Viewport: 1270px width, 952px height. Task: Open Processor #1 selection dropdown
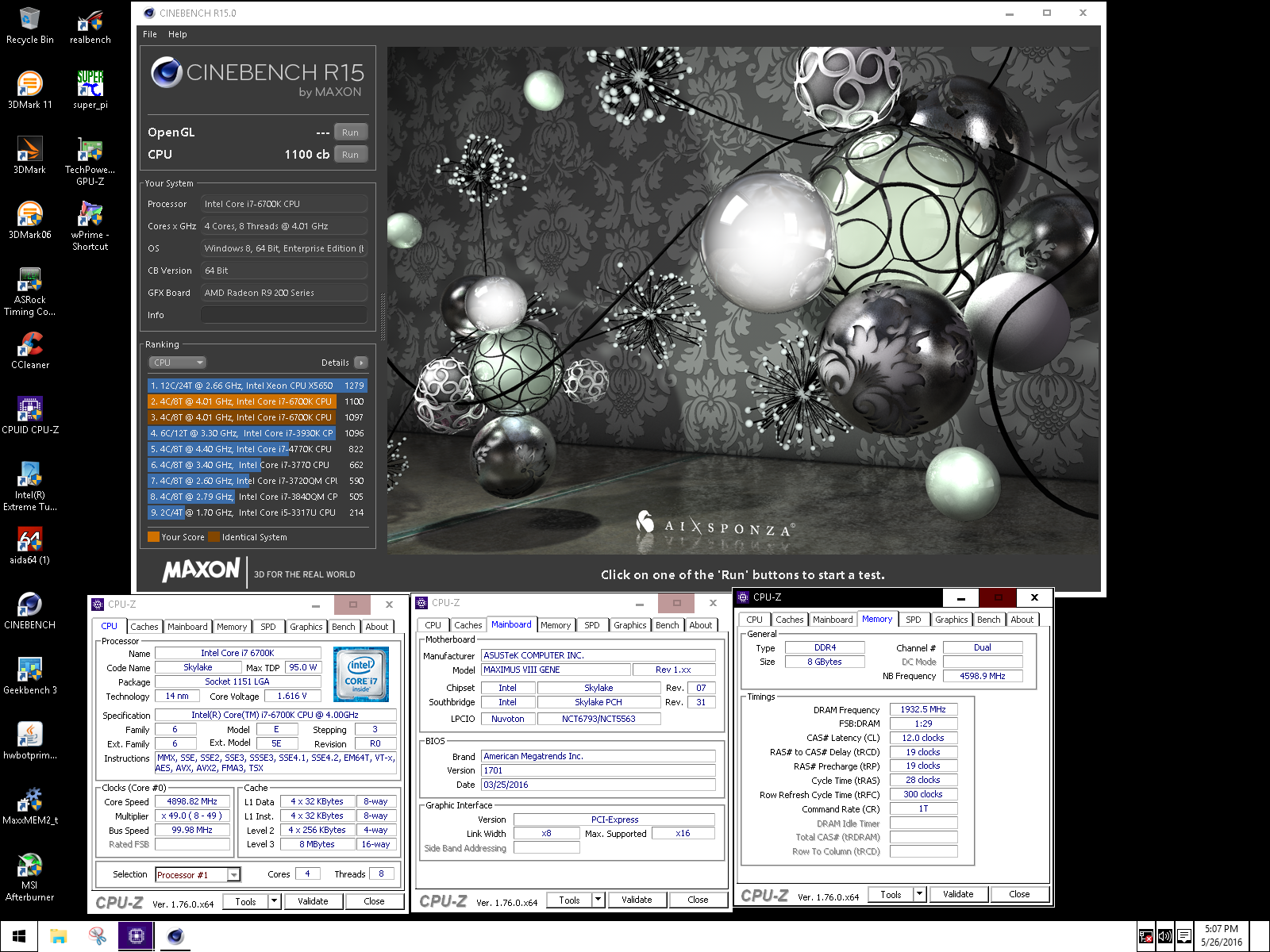pos(198,874)
